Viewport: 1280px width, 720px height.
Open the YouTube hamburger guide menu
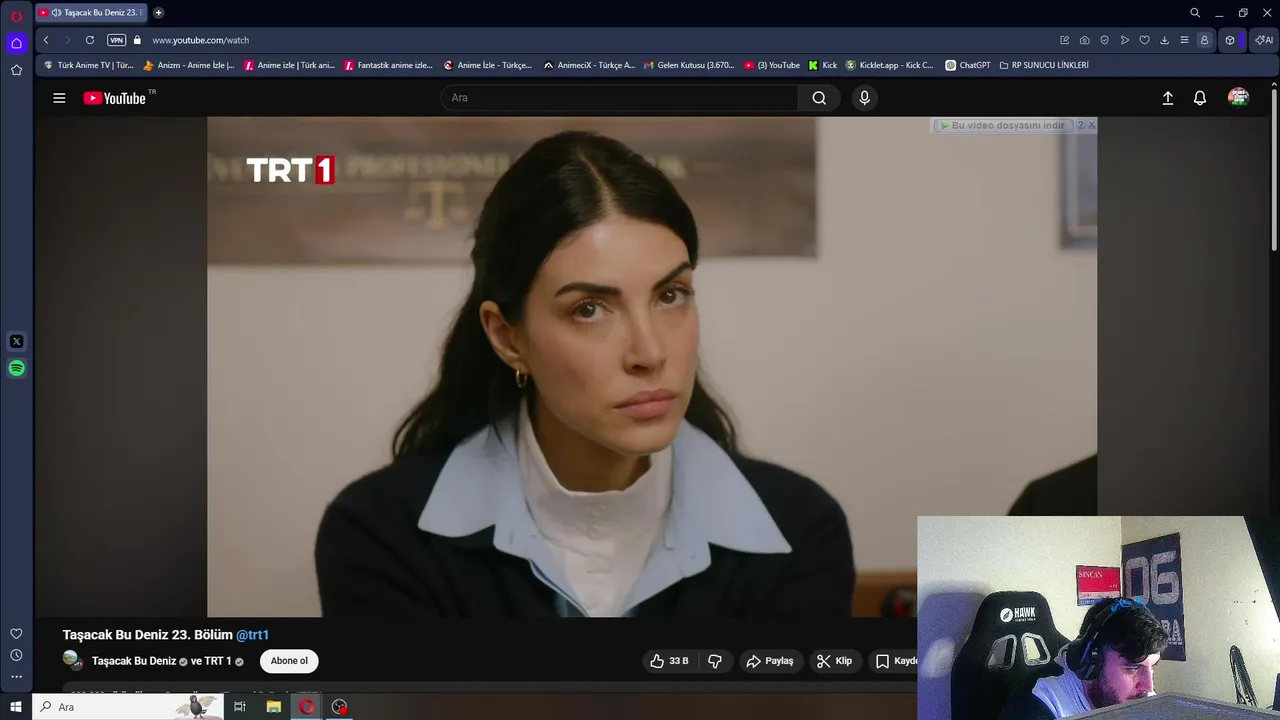(x=59, y=98)
